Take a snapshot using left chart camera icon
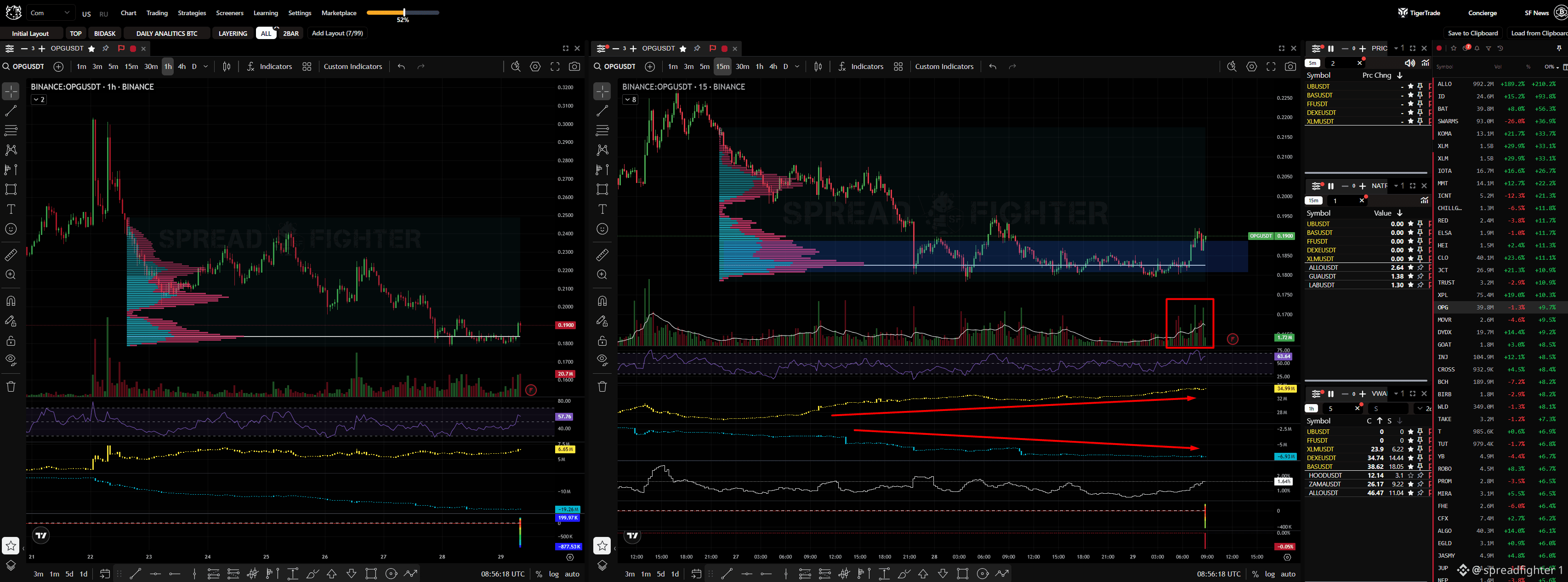This screenshot has width=1568, height=582. 574,66
